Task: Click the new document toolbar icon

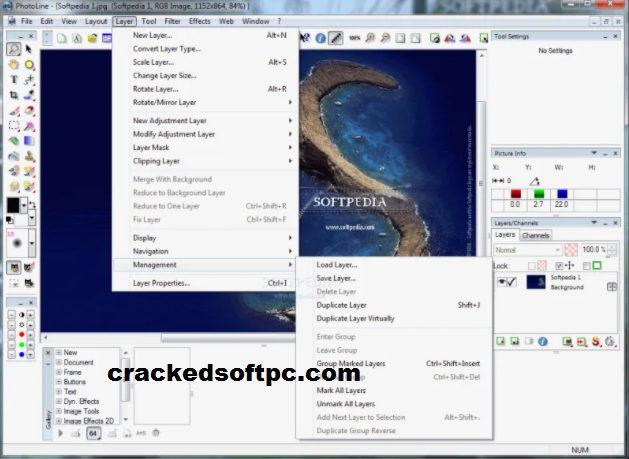Action: tap(62, 38)
